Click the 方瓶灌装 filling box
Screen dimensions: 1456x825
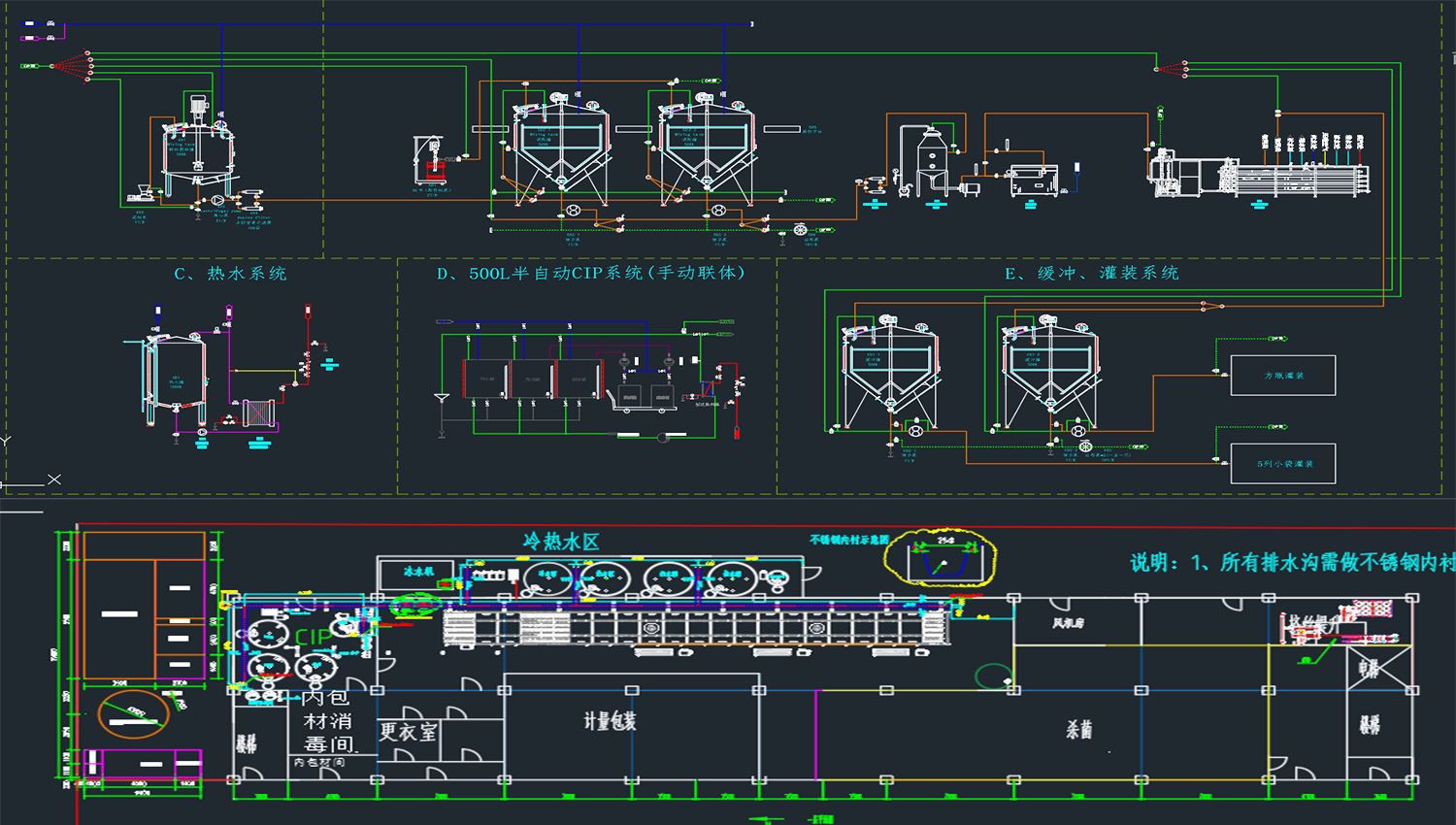(1282, 376)
